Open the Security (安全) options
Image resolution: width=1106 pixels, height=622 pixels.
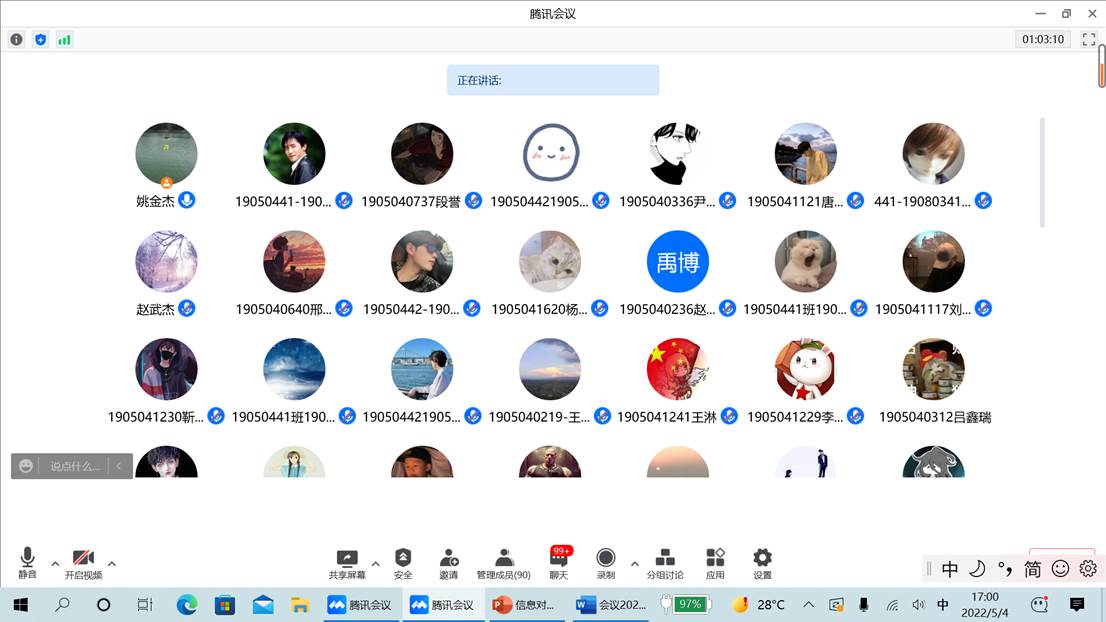[403, 563]
